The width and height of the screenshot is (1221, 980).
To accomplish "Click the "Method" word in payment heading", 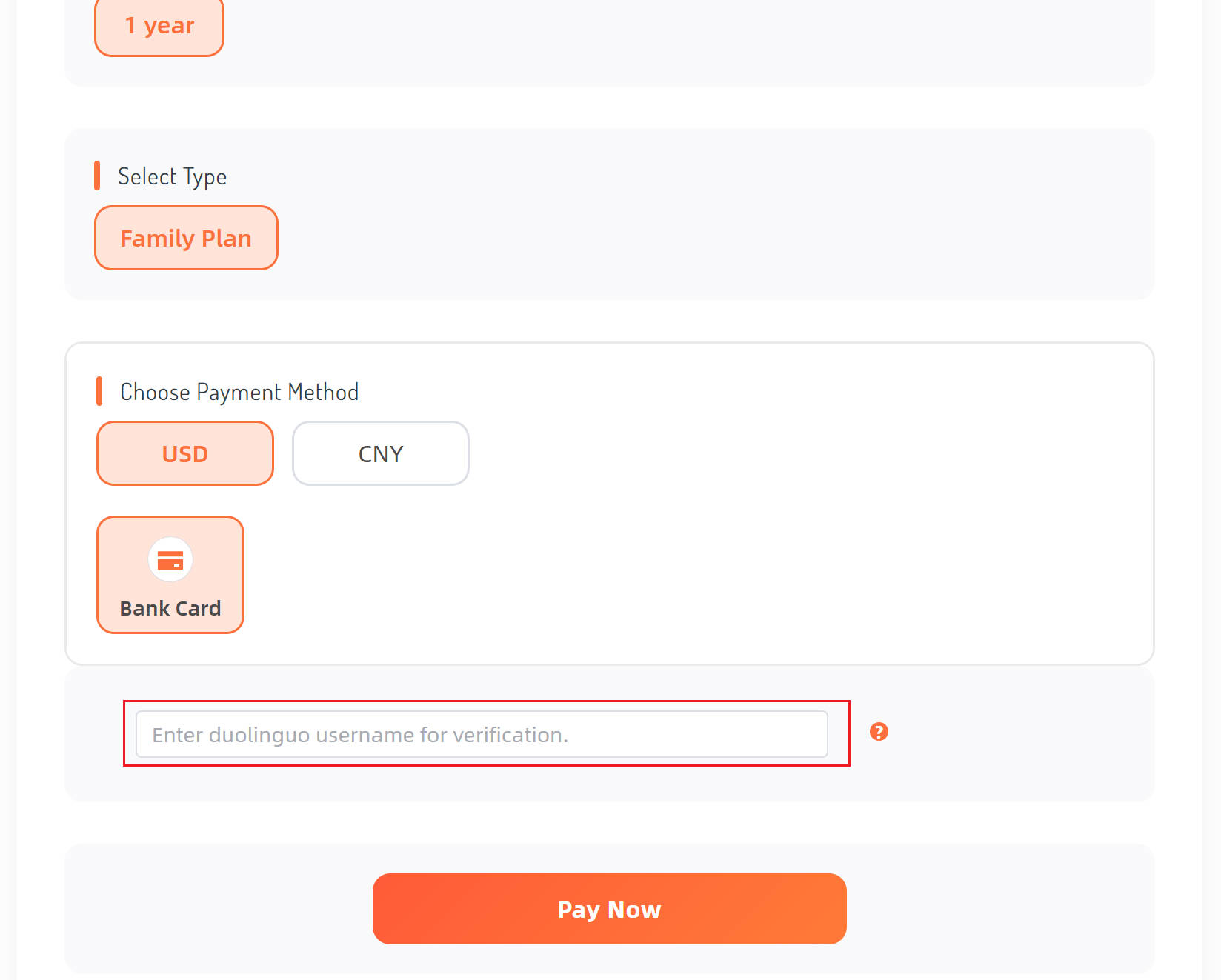I will tap(323, 392).
